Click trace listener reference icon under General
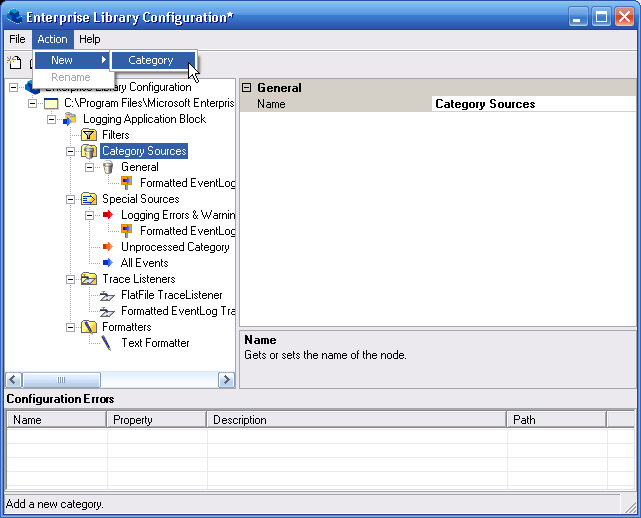Viewport: 641px width, 518px height. click(127, 183)
